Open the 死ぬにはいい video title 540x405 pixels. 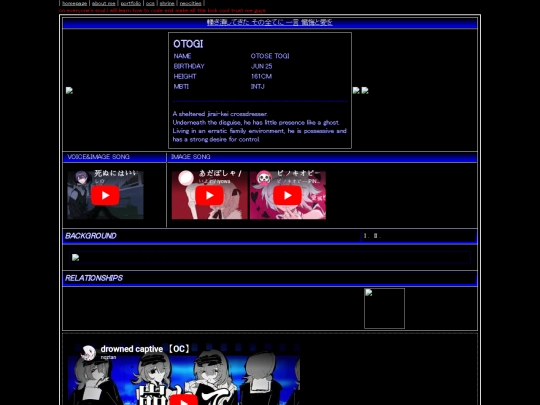[116, 174]
